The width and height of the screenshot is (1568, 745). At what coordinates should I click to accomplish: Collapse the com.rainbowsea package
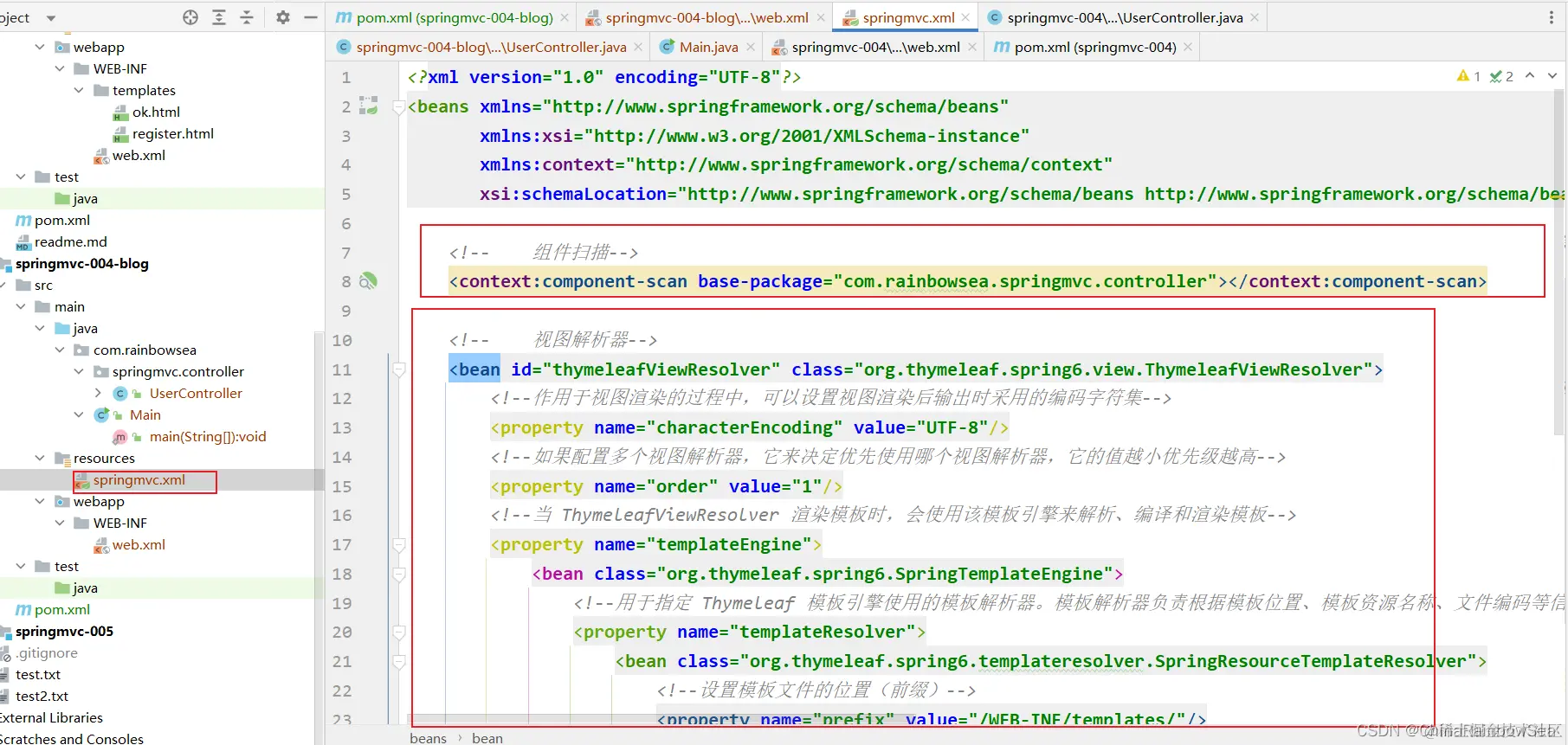click(60, 350)
